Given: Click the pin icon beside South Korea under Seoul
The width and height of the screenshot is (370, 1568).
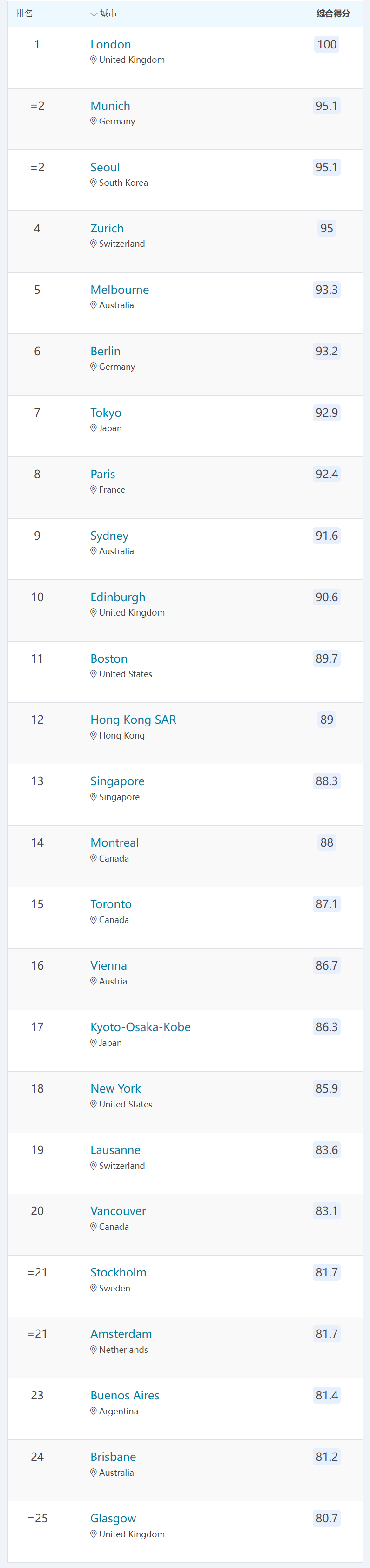Looking at the screenshot, I should (93, 183).
